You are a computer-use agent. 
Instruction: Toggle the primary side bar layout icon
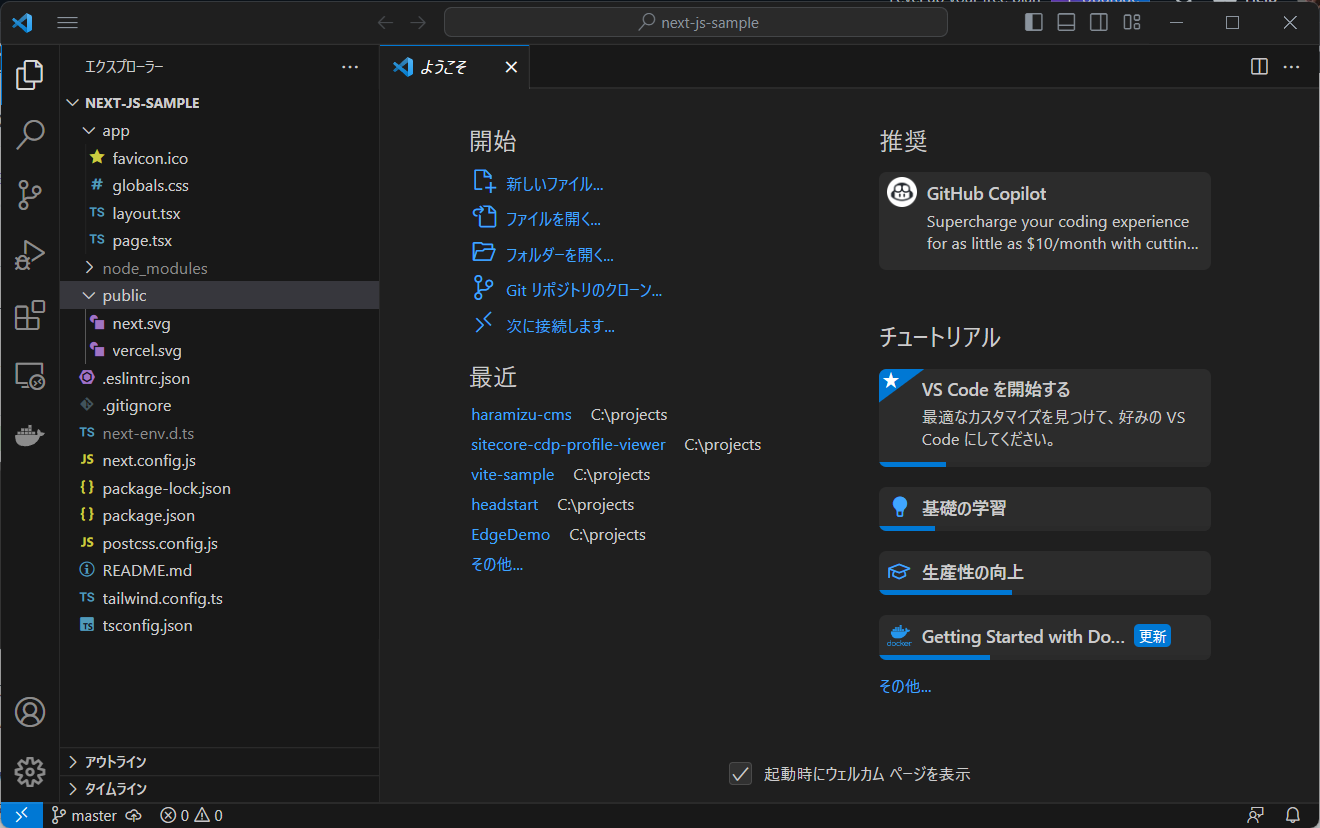click(1034, 22)
